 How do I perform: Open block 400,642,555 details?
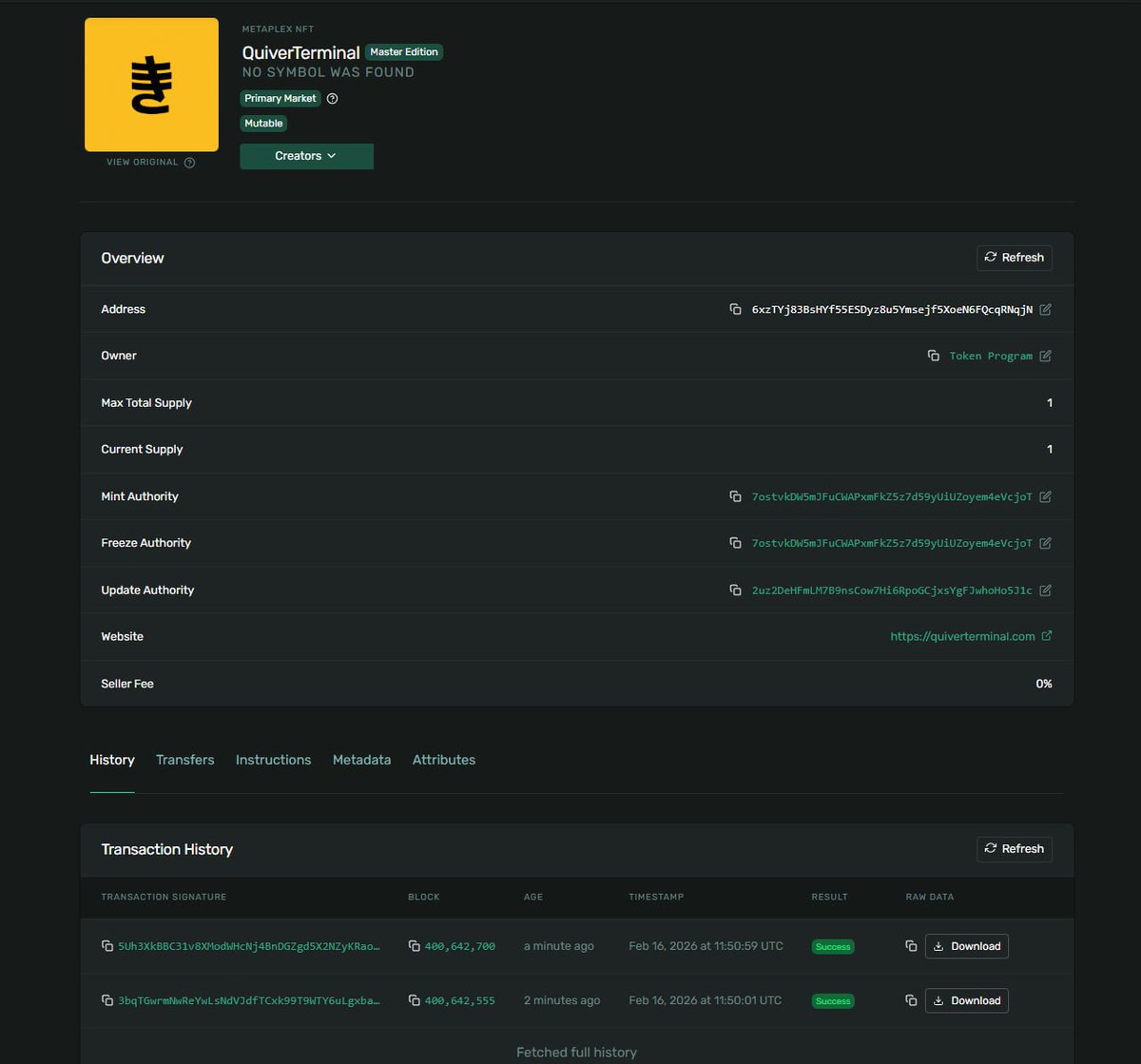tap(460, 1000)
